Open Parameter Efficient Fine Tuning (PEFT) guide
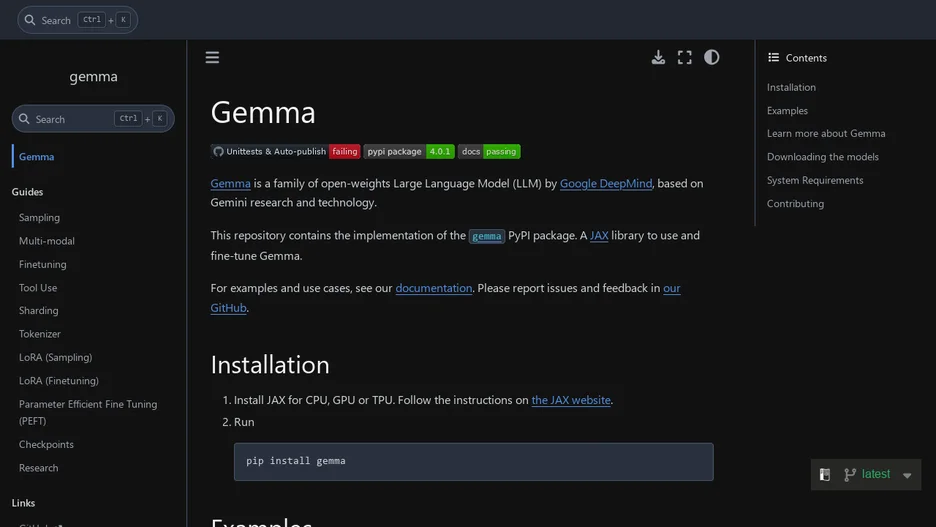 pyautogui.click(x=88, y=412)
